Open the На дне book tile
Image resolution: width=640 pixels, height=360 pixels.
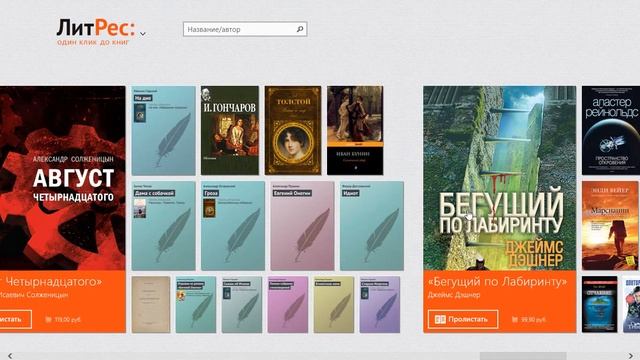click(163, 131)
